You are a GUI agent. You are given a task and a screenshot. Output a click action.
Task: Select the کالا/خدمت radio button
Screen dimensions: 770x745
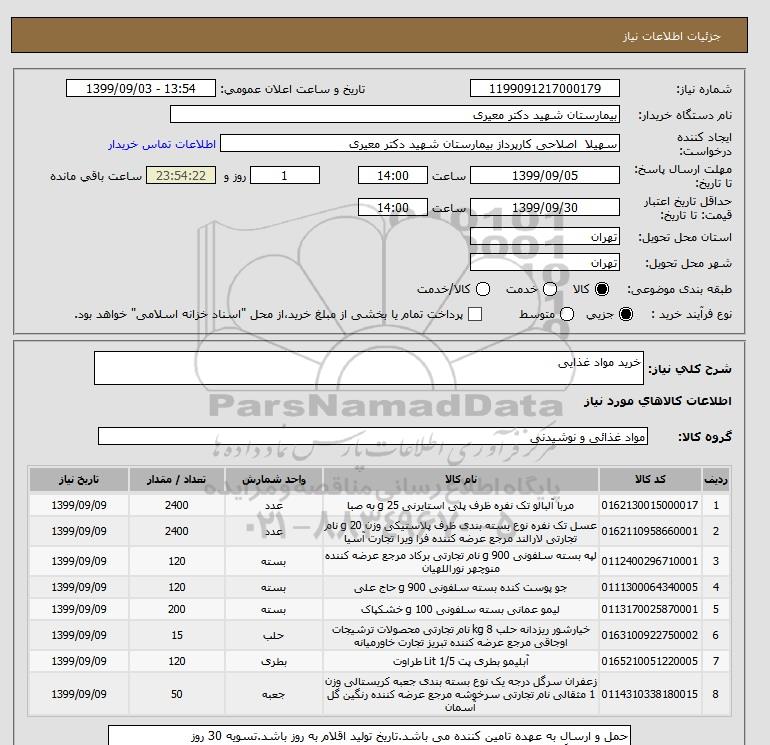coord(483,289)
